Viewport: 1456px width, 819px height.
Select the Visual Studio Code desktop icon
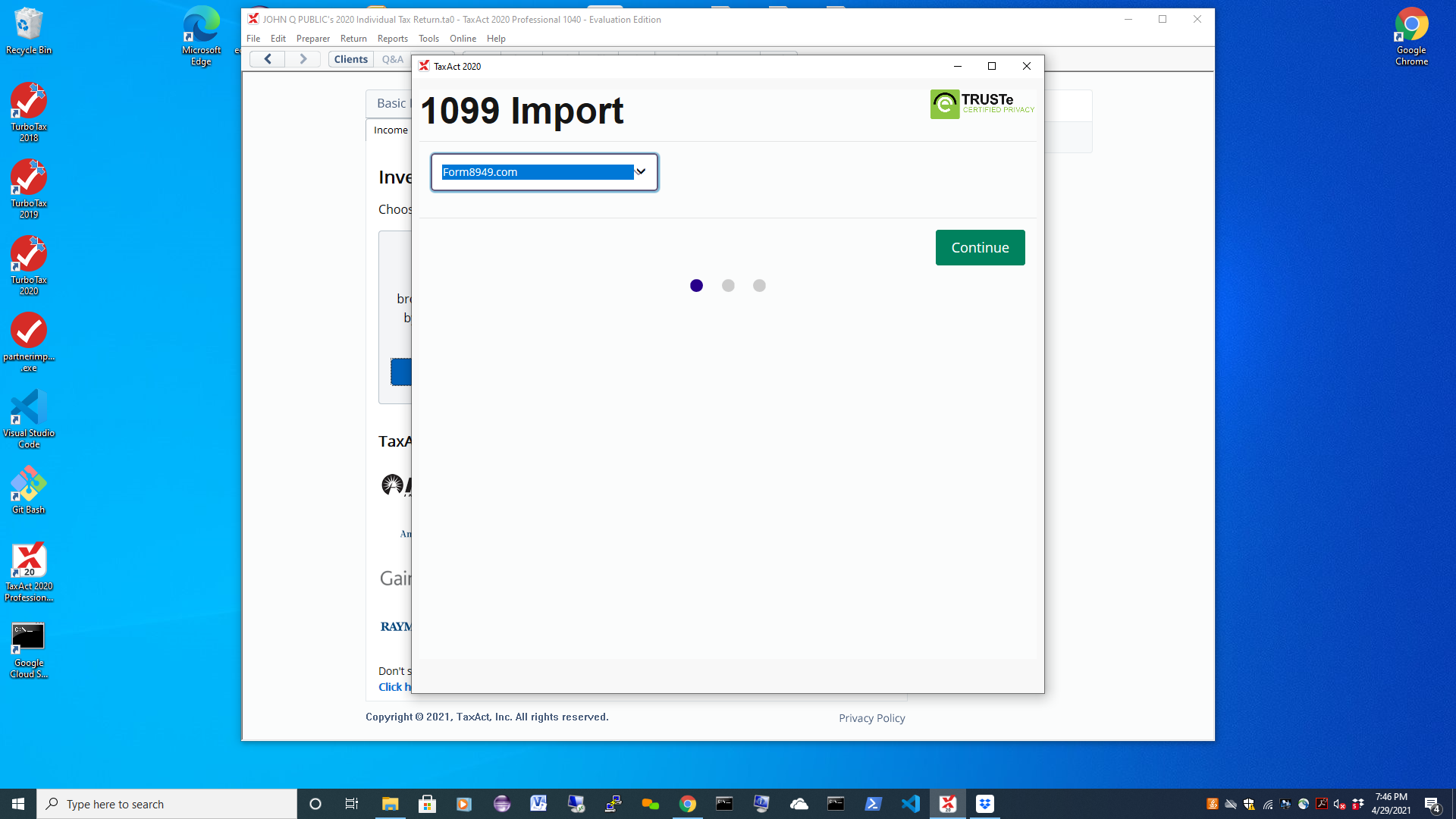click(x=29, y=419)
